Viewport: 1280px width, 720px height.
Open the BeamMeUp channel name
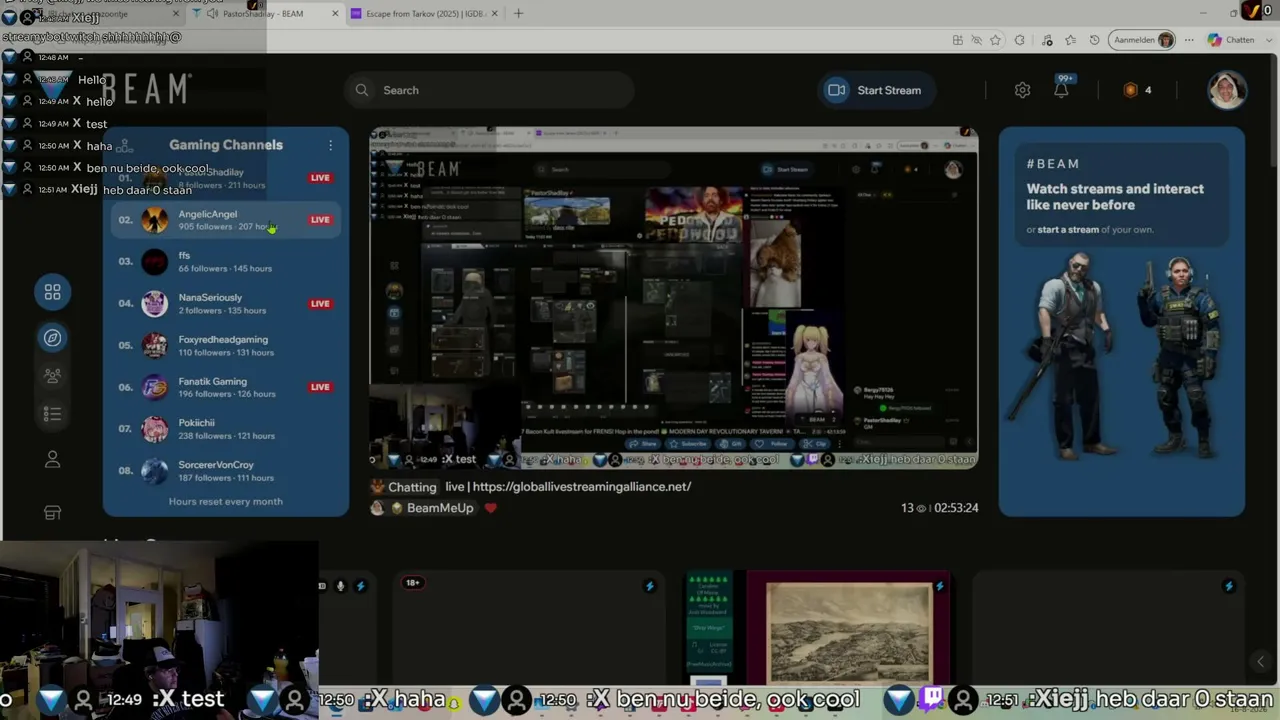point(440,508)
